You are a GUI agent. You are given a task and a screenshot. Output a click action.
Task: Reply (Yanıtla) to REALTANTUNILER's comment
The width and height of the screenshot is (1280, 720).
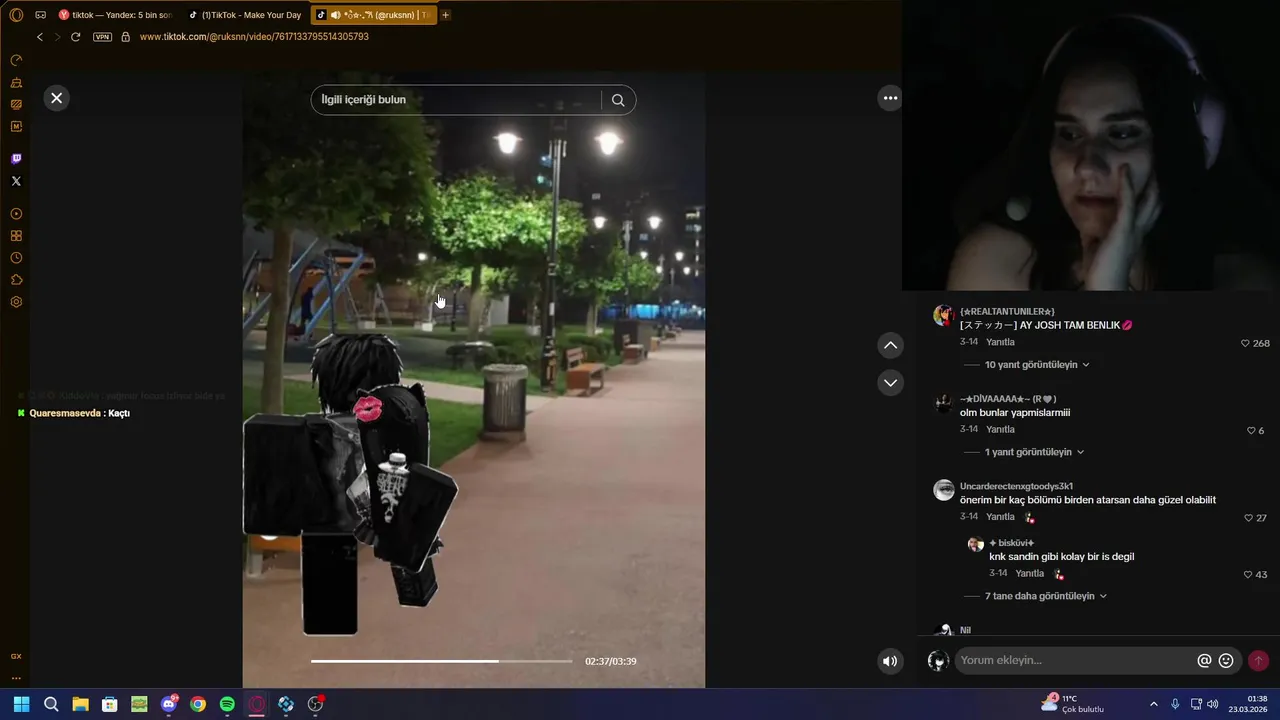(1000, 342)
